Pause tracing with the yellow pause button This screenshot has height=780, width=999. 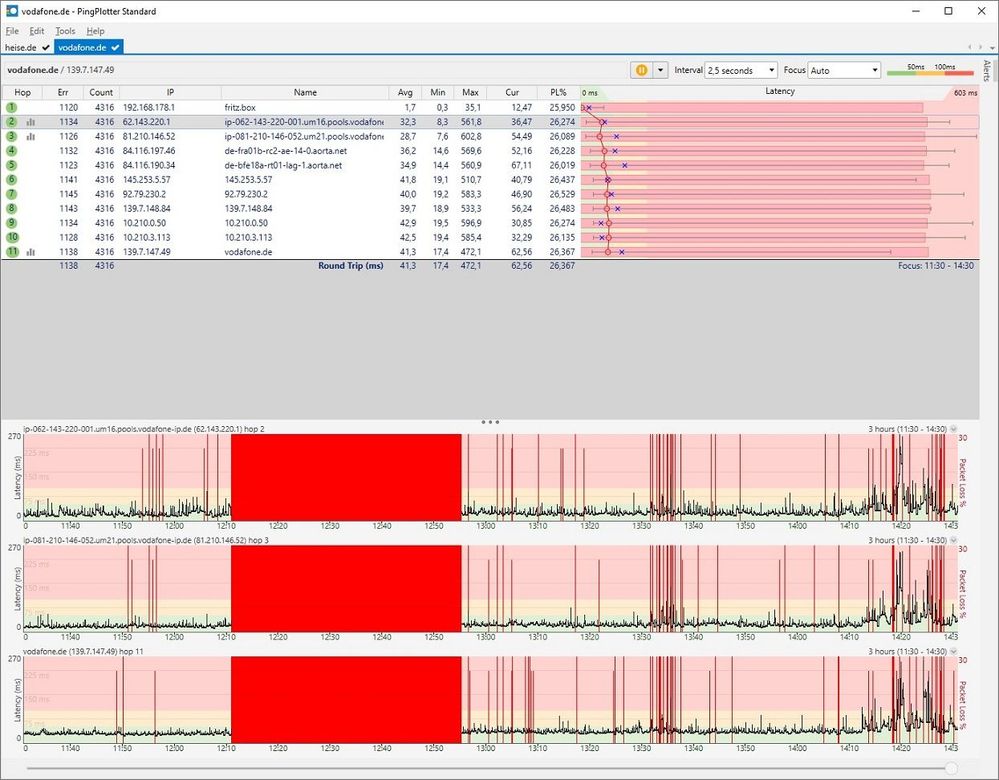click(642, 70)
